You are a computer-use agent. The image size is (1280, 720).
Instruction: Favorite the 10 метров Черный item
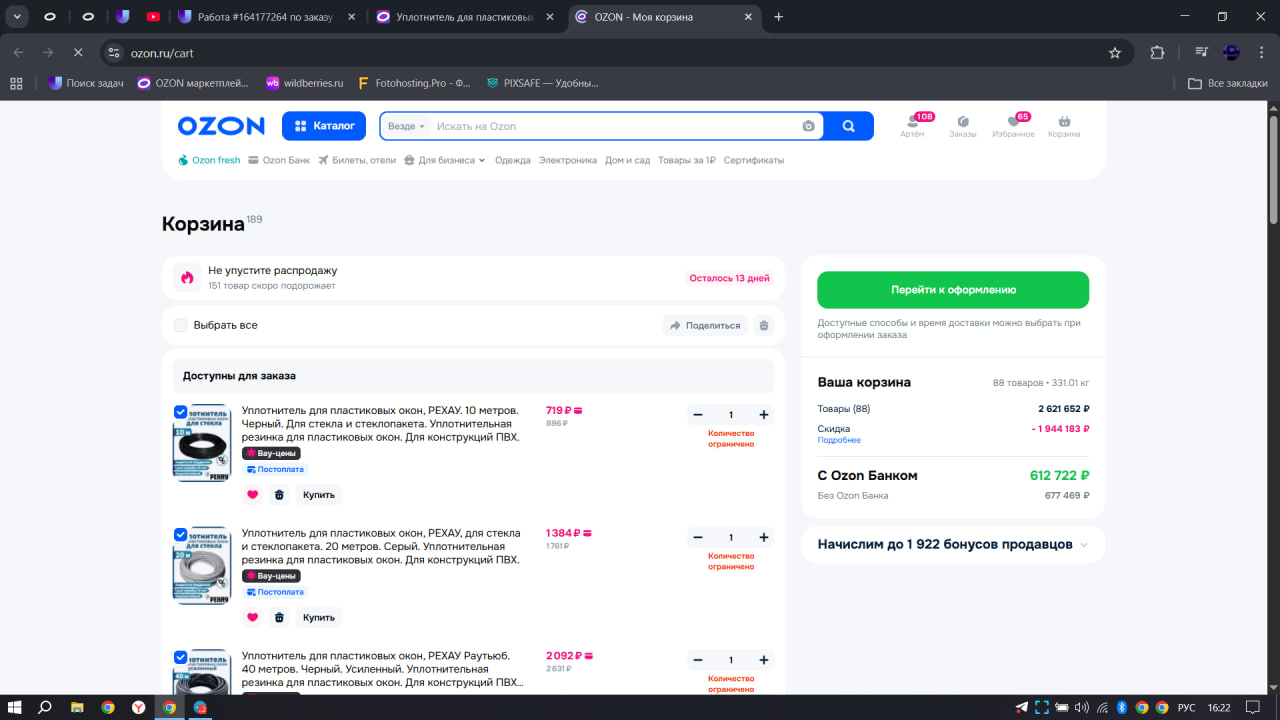click(x=252, y=494)
